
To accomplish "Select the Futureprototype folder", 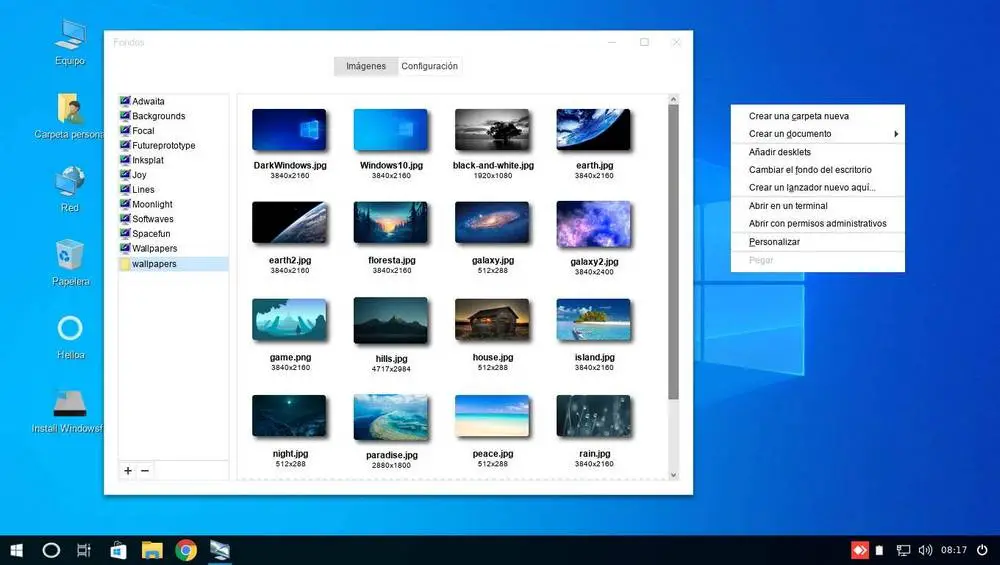I will coord(173,145).
